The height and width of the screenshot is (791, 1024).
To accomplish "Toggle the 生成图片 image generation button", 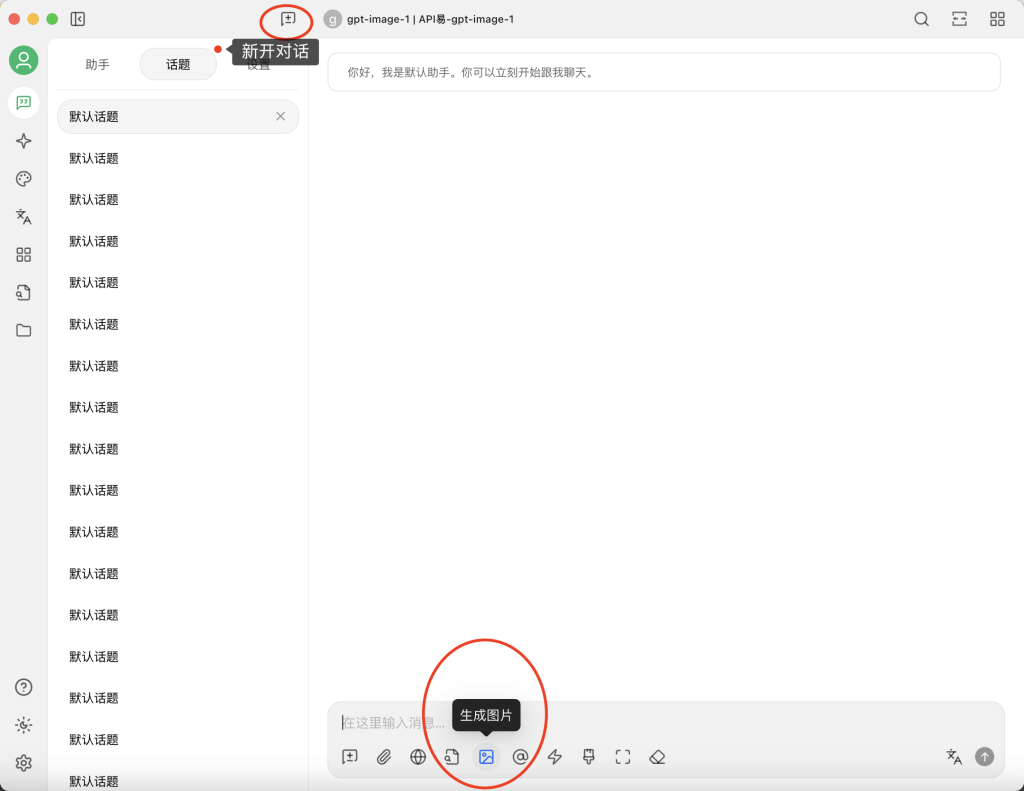I will point(486,757).
